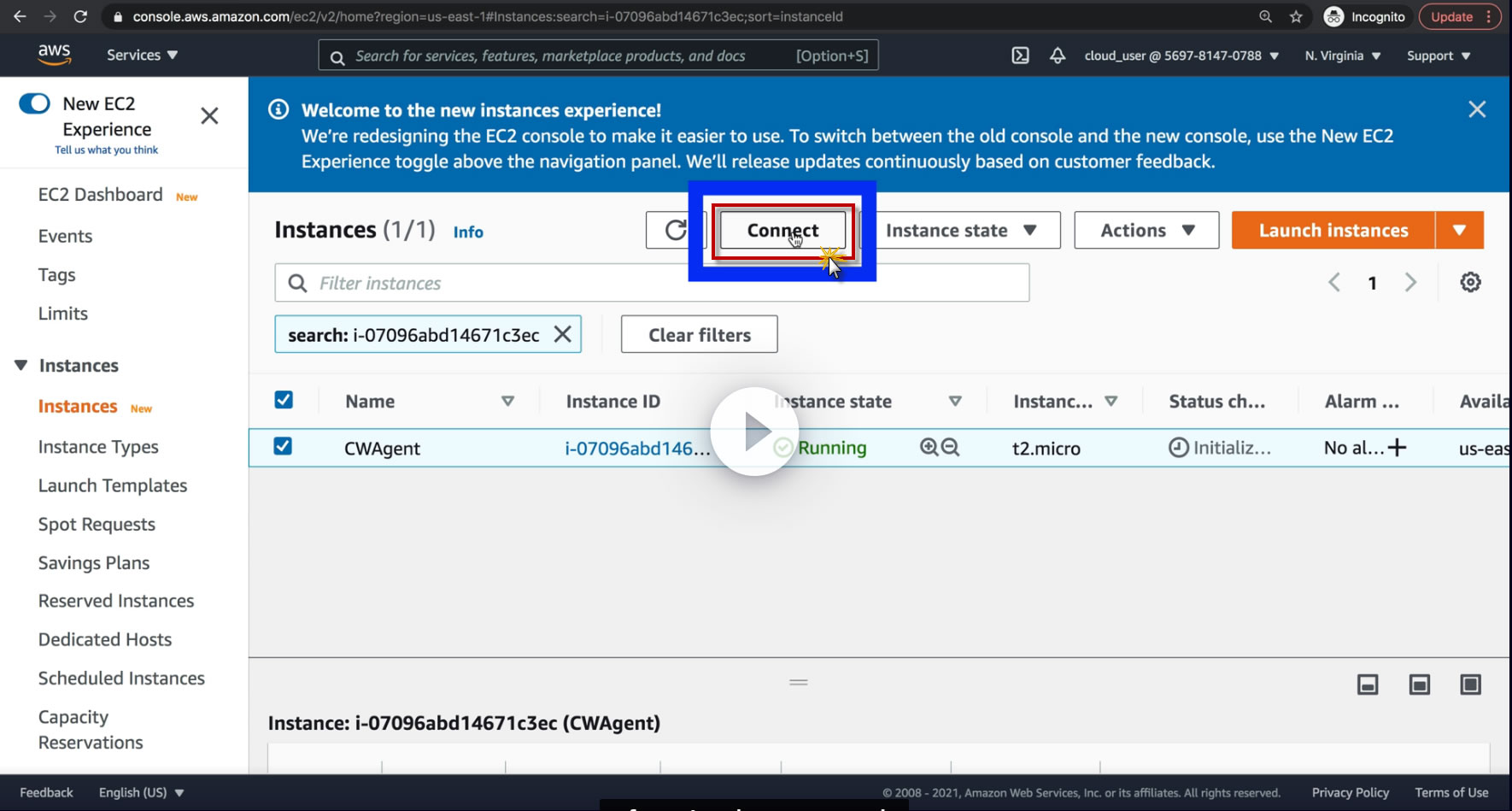Dismiss the welcome banner
Screen dimensions: 1512x811
pos(1477,109)
